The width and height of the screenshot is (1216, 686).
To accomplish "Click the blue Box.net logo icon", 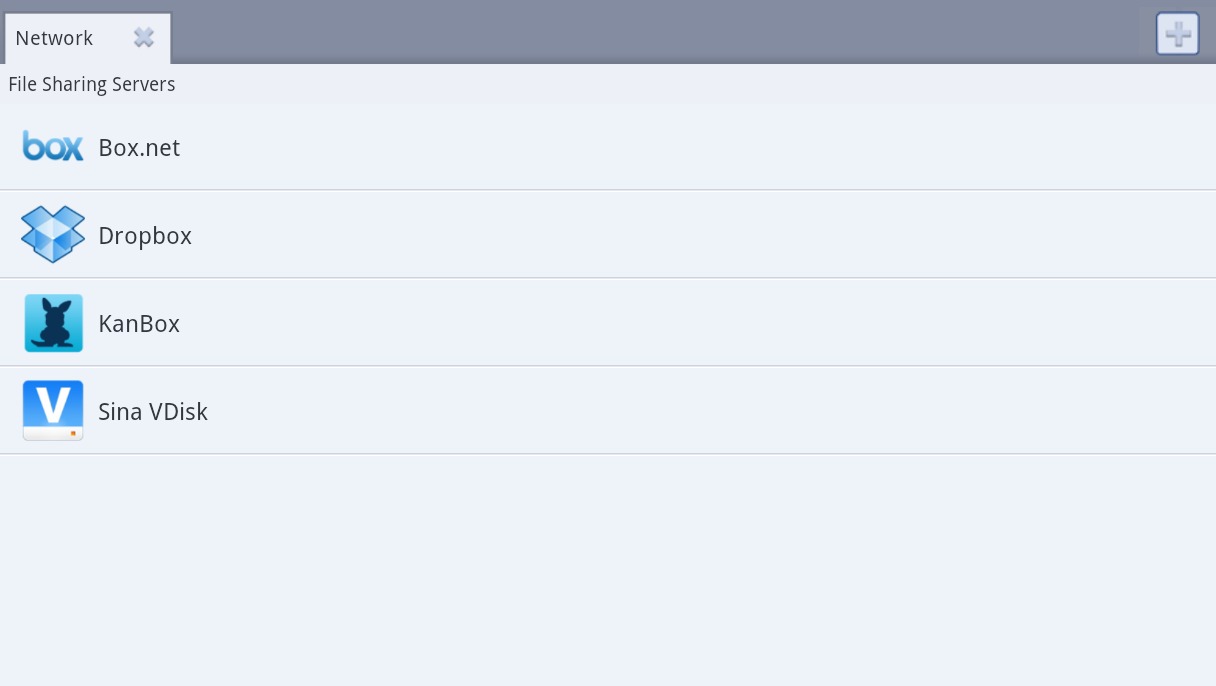I will coord(53,146).
